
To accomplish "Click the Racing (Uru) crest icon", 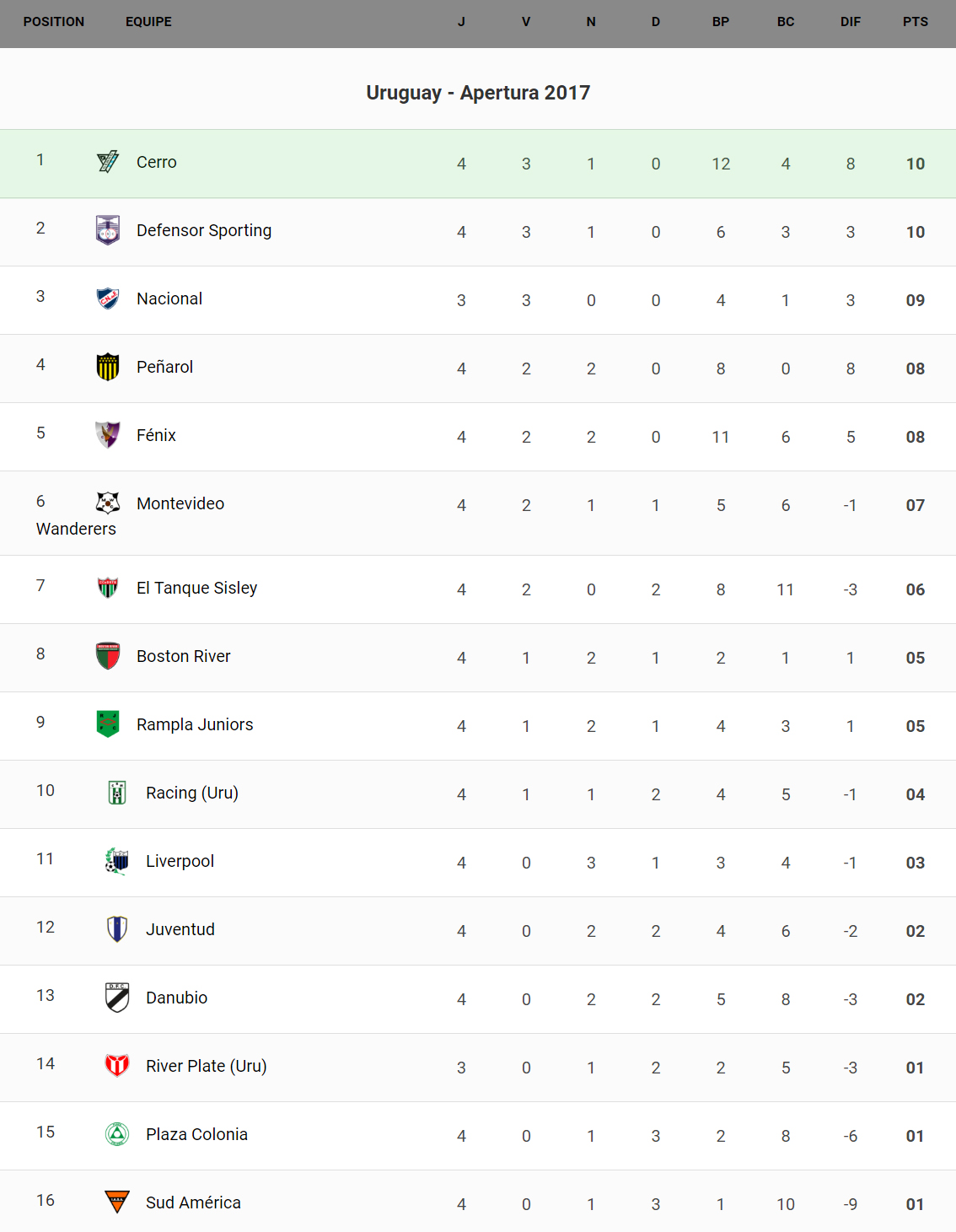I will [x=117, y=793].
